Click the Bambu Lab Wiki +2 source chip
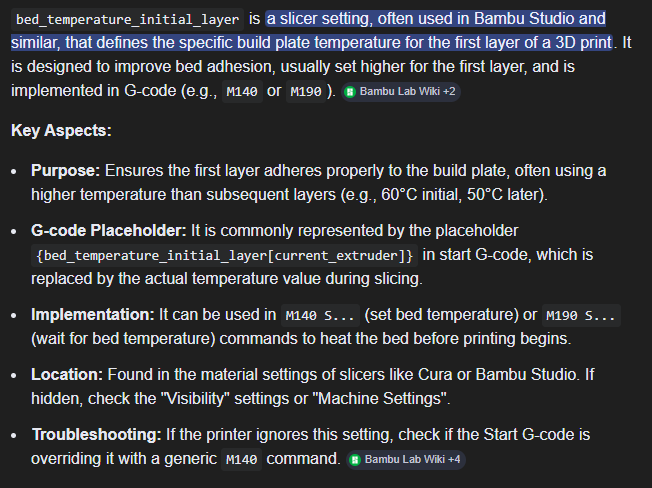Image resolution: width=652 pixels, height=488 pixels. tap(400, 91)
